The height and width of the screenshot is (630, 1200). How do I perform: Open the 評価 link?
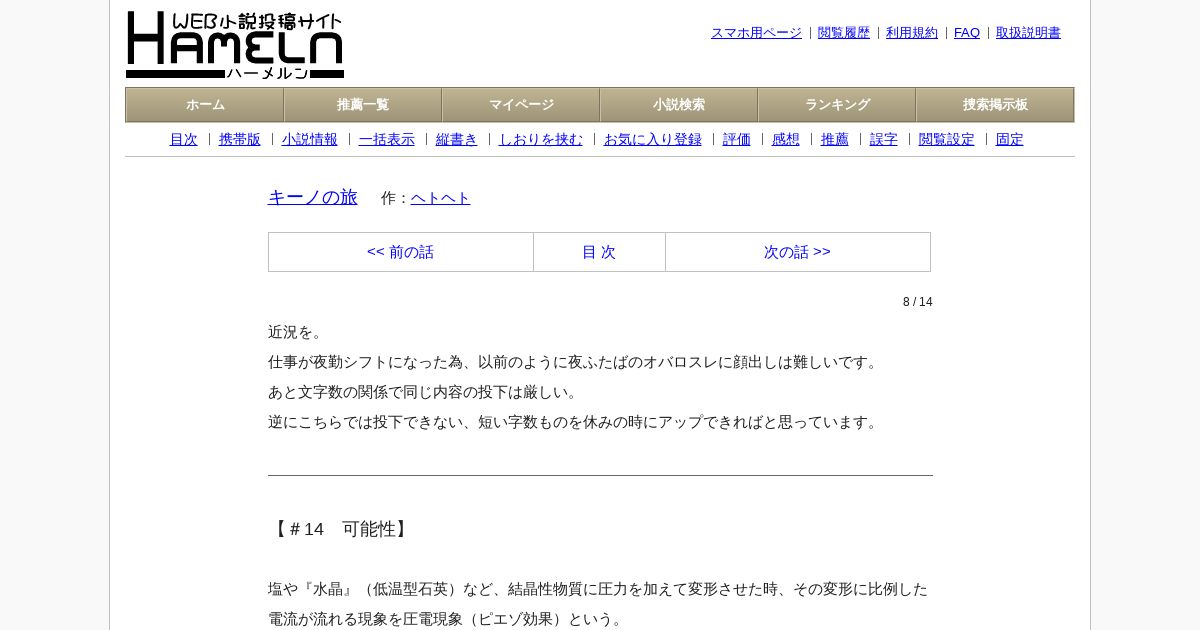[737, 140]
